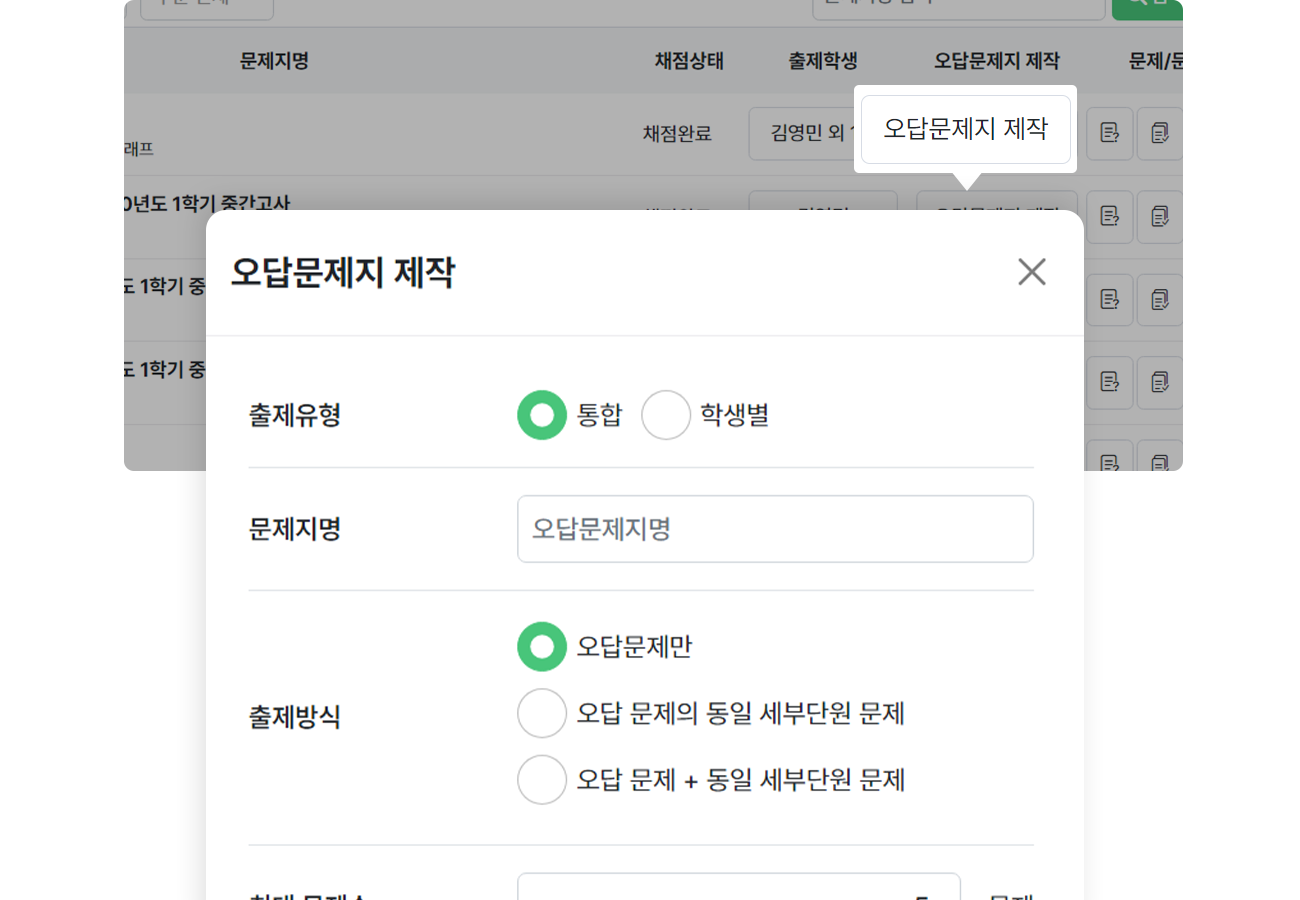The width and height of the screenshot is (1300, 900).
Task: Open second row's stacked documents checkmark icon
Action: coord(1160,216)
